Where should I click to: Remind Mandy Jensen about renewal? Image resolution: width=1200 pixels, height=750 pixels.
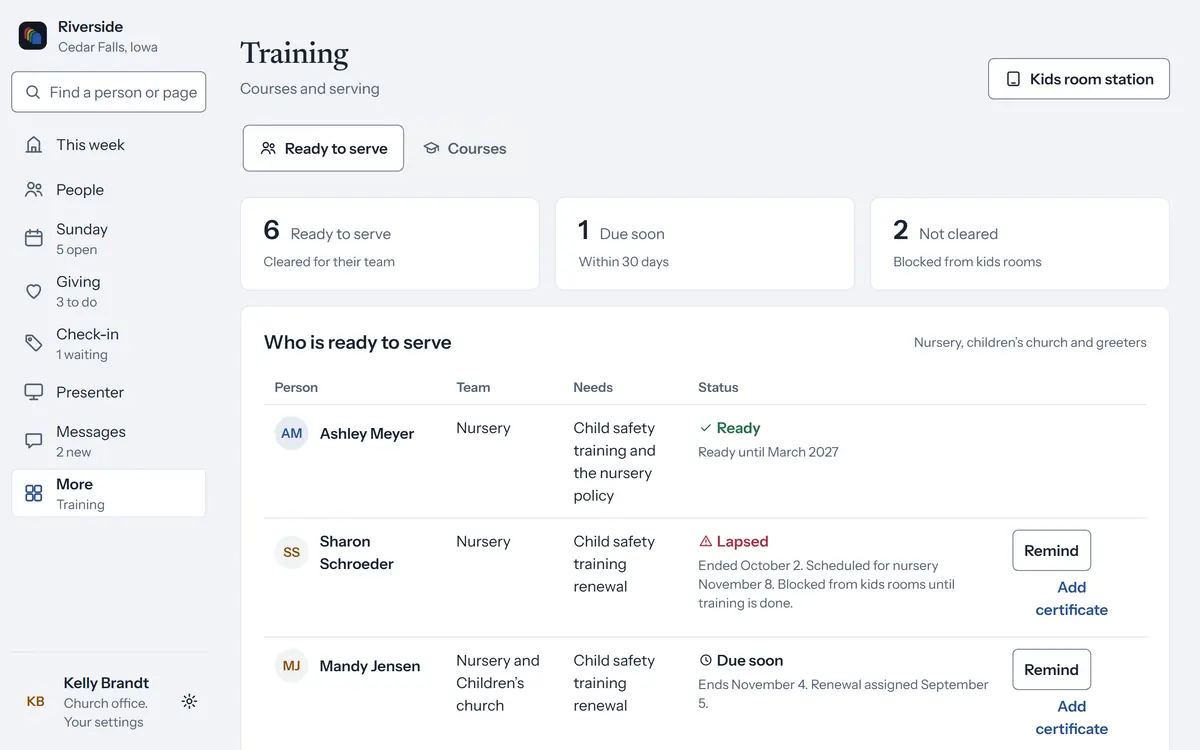(1051, 670)
